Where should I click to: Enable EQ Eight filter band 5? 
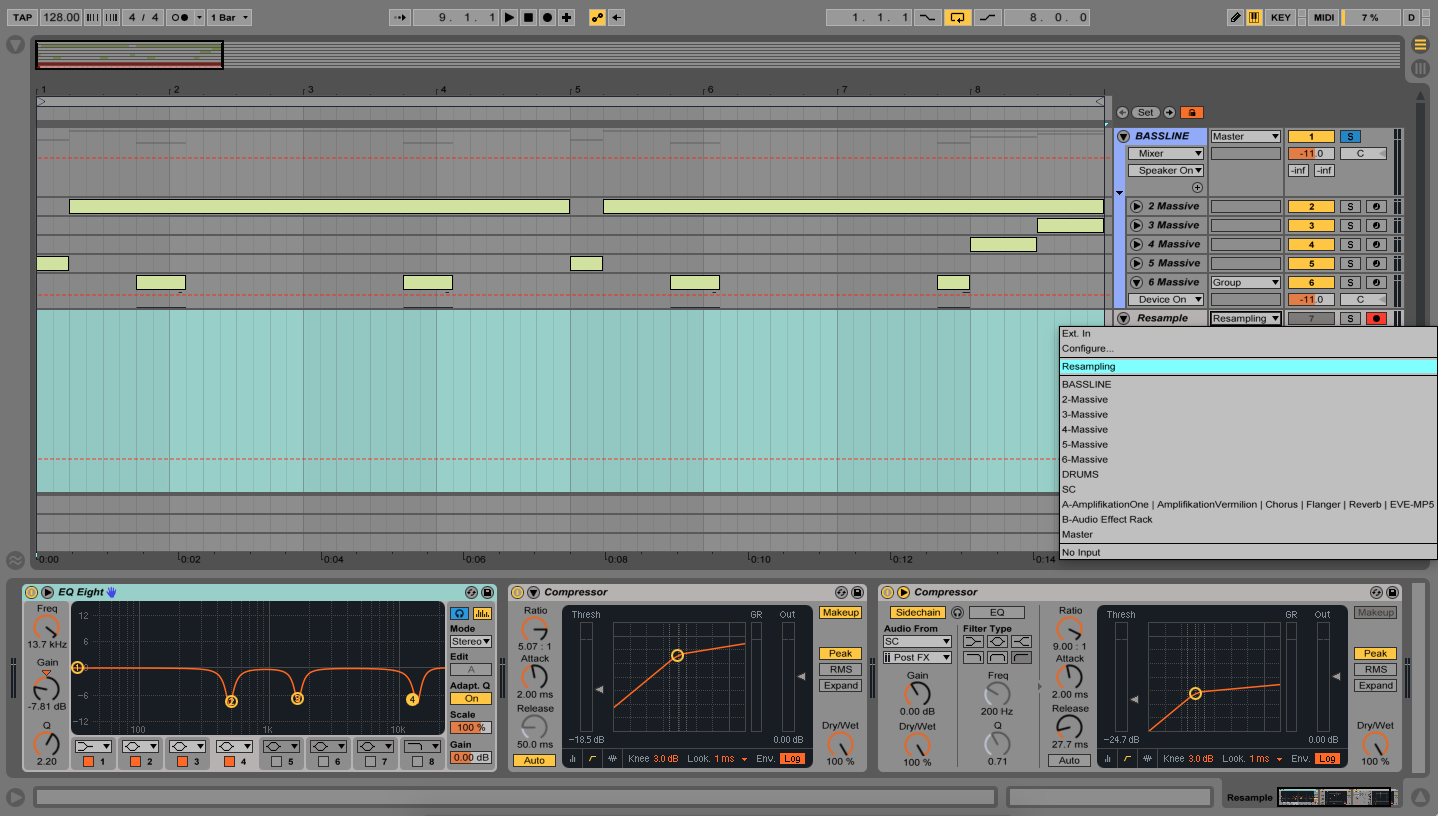(x=276, y=762)
